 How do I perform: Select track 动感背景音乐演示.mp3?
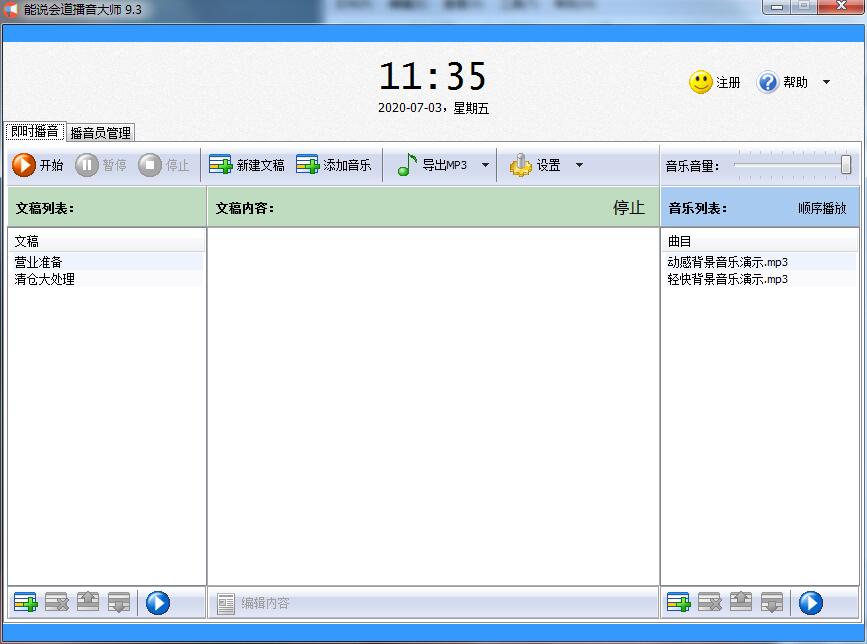point(759,262)
